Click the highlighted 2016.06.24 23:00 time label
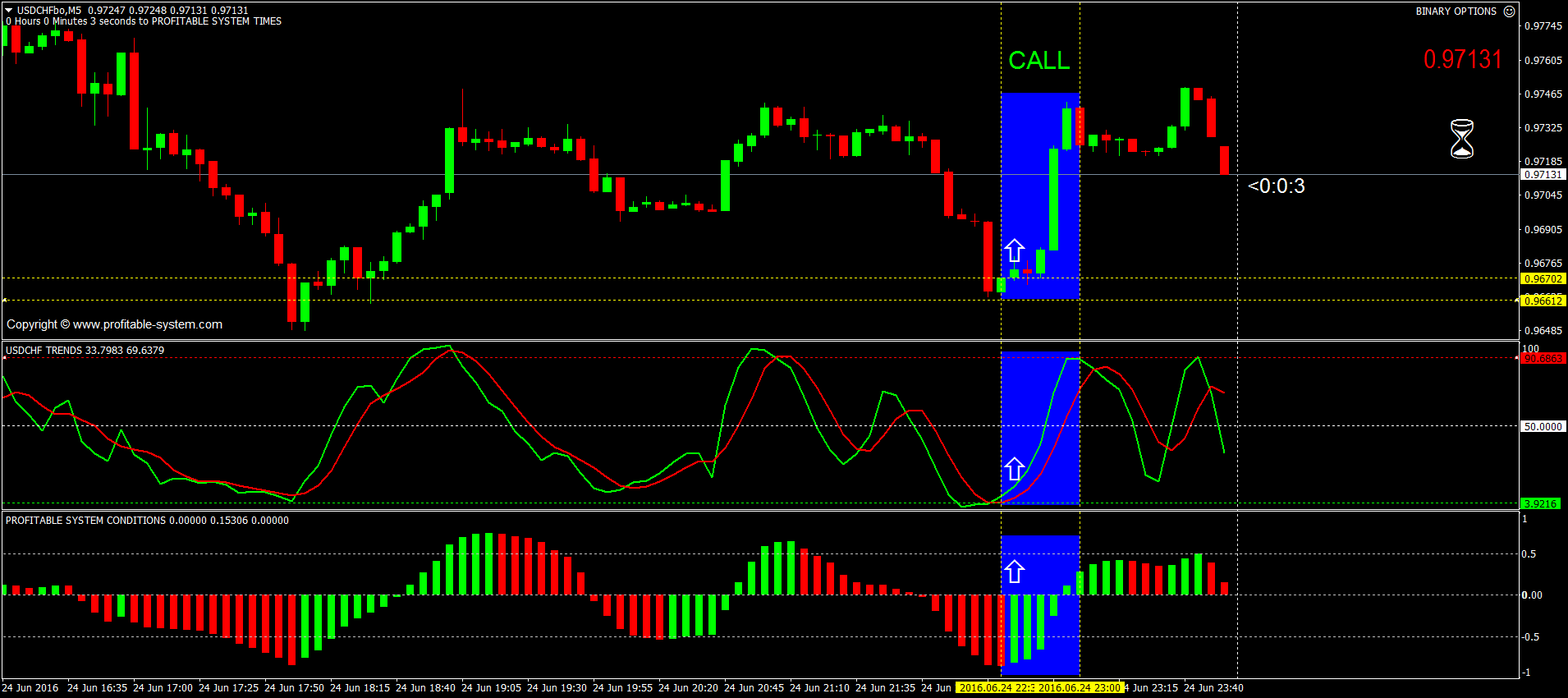 (x=1080, y=688)
